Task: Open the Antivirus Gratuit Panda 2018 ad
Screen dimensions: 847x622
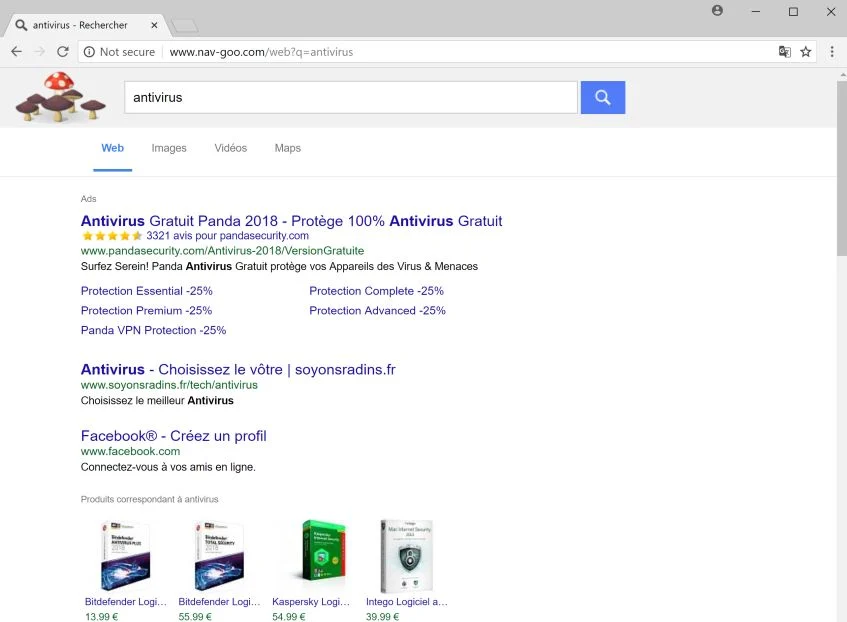Action: point(291,221)
